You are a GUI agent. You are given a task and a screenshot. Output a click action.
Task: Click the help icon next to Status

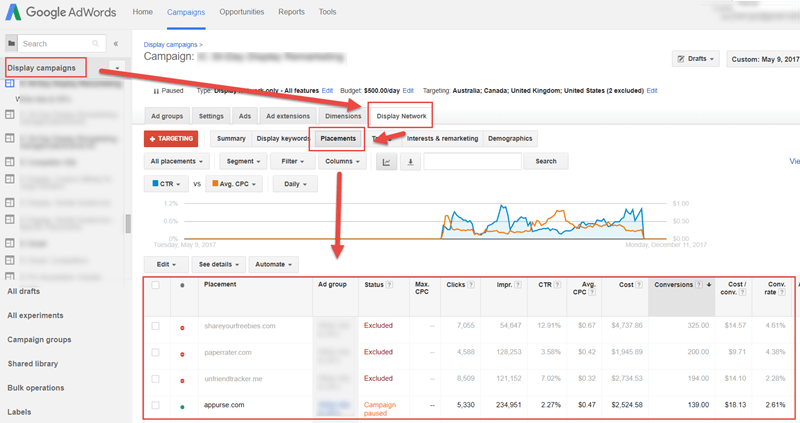point(390,285)
